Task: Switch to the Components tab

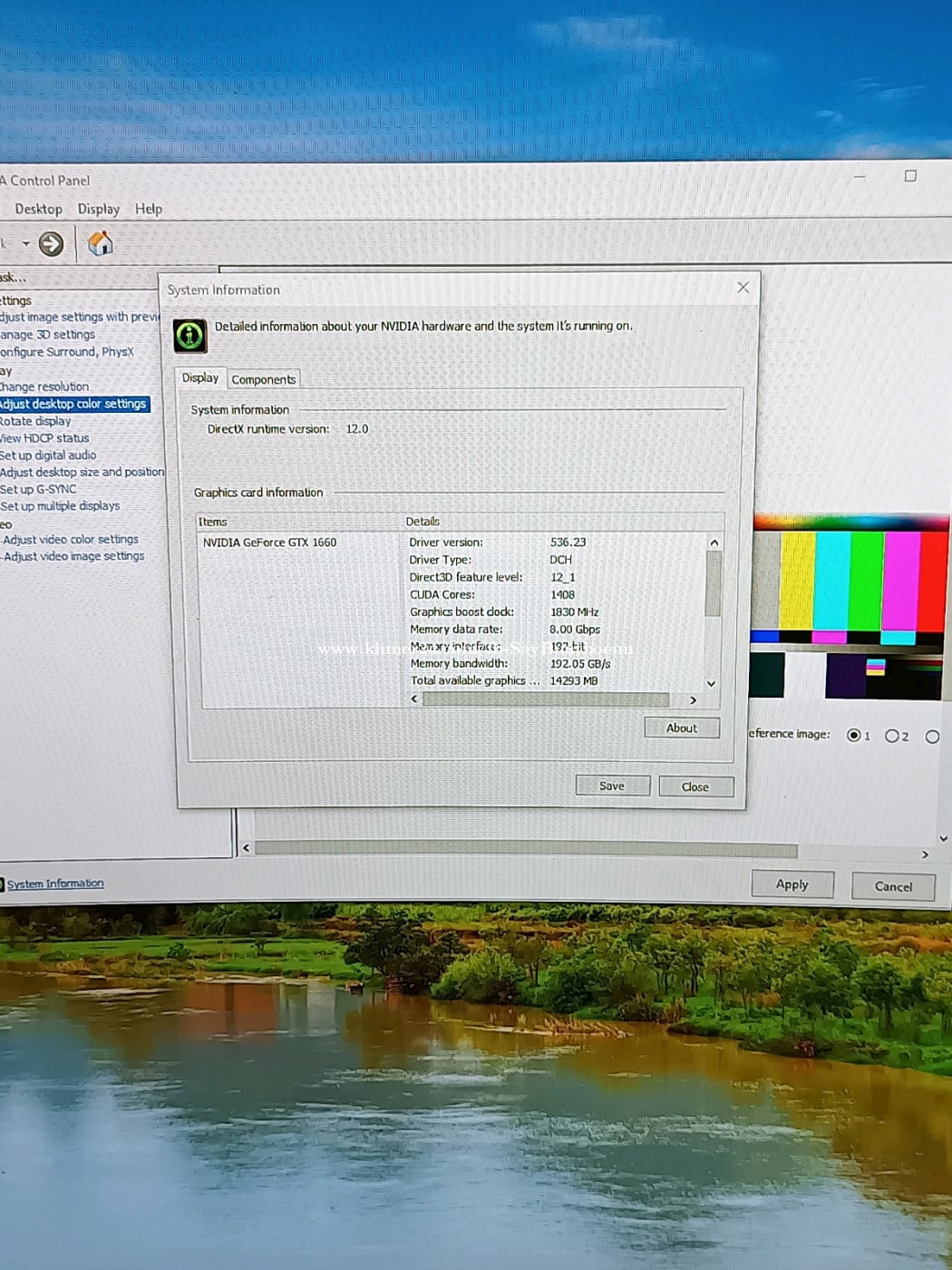Action: [x=263, y=380]
